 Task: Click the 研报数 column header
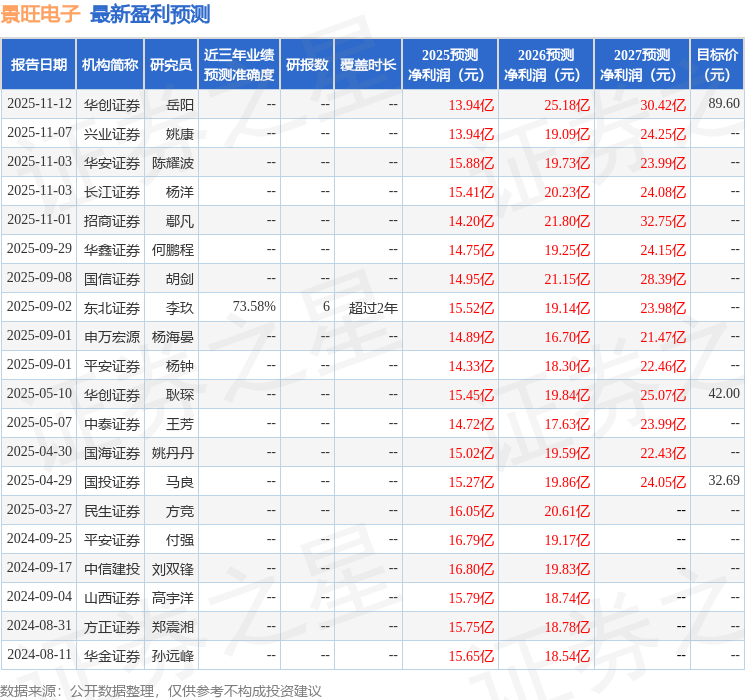click(307, 65)
